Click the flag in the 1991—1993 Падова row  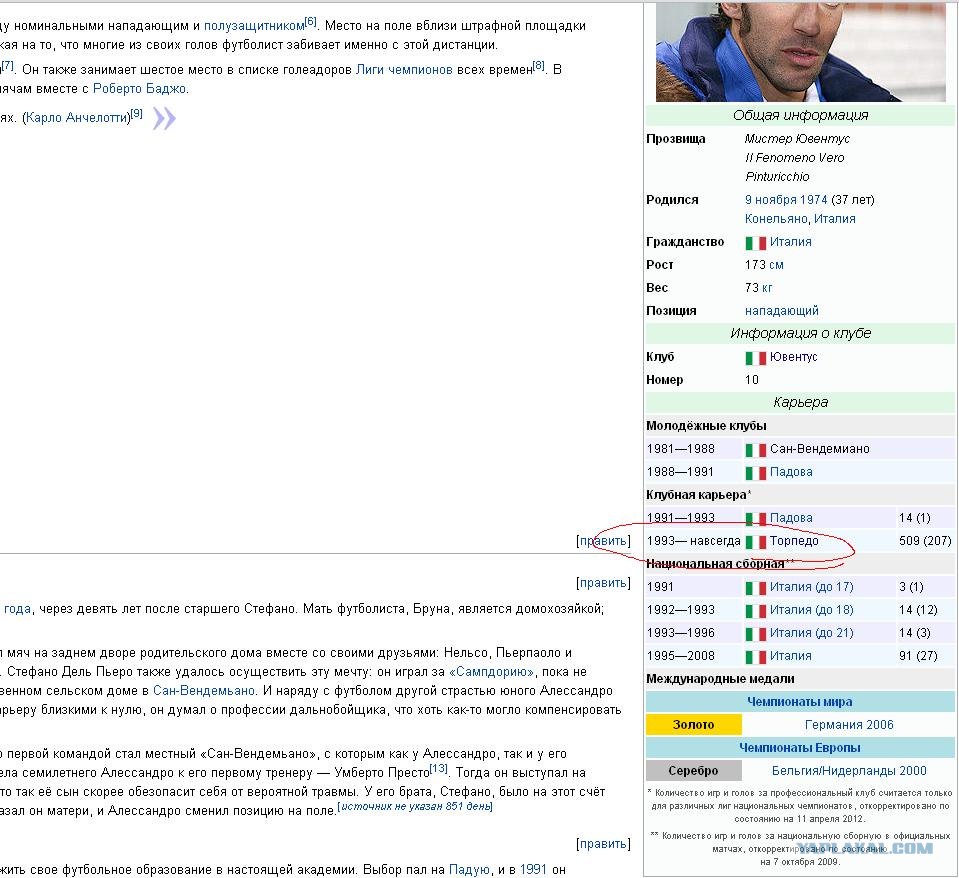[755, 518]
